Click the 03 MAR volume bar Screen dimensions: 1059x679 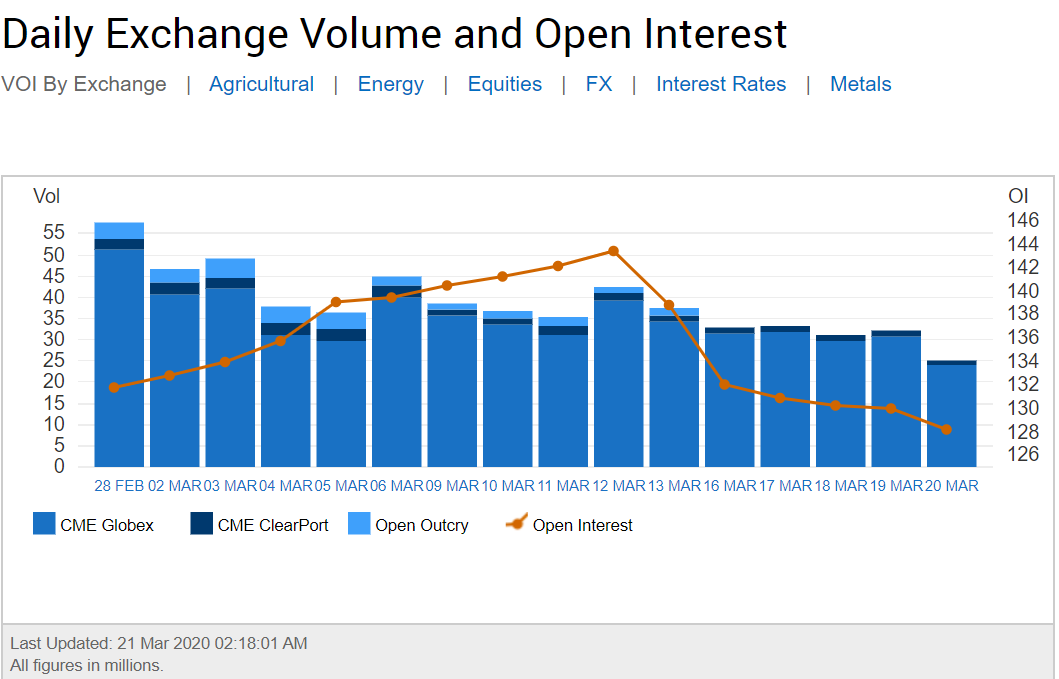pos(230,363)
